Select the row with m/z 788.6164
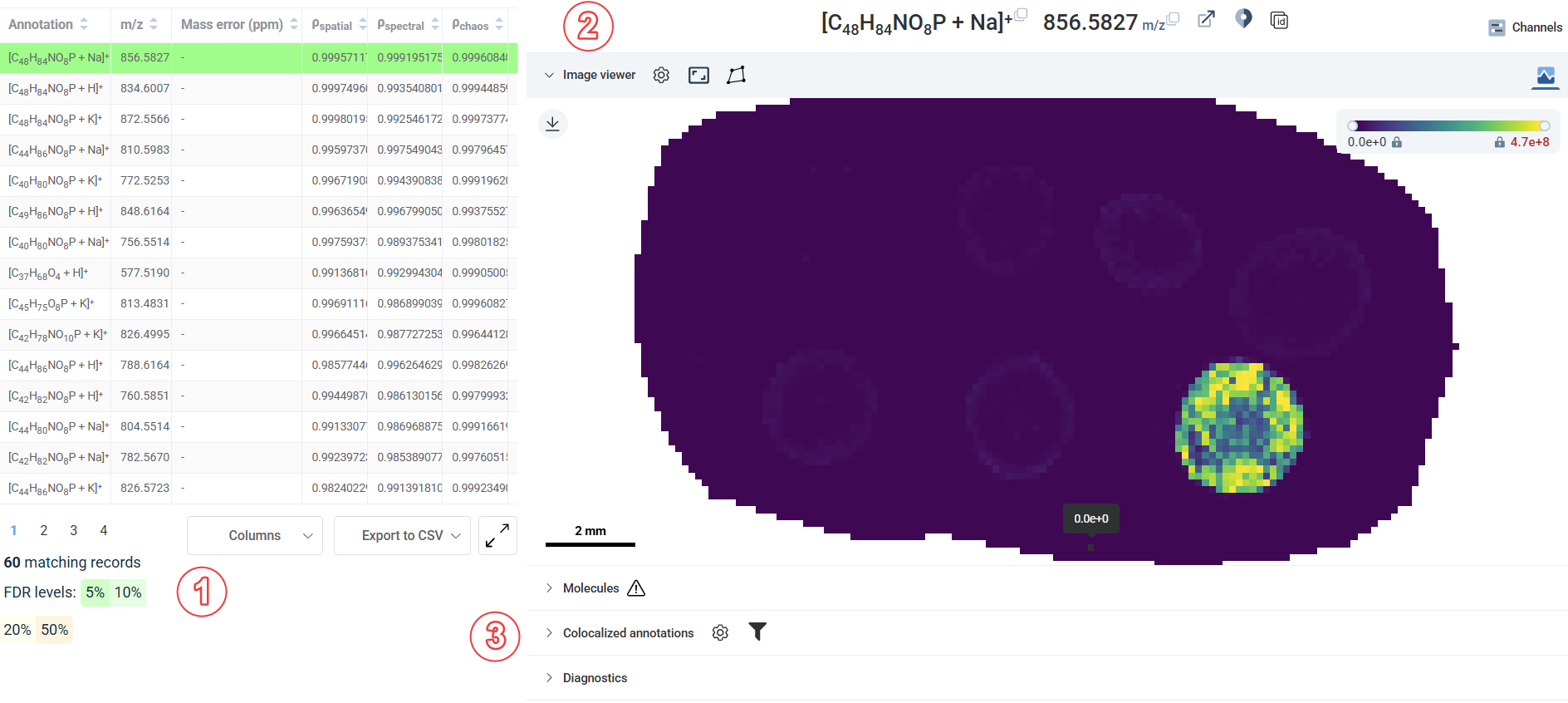 258,365
